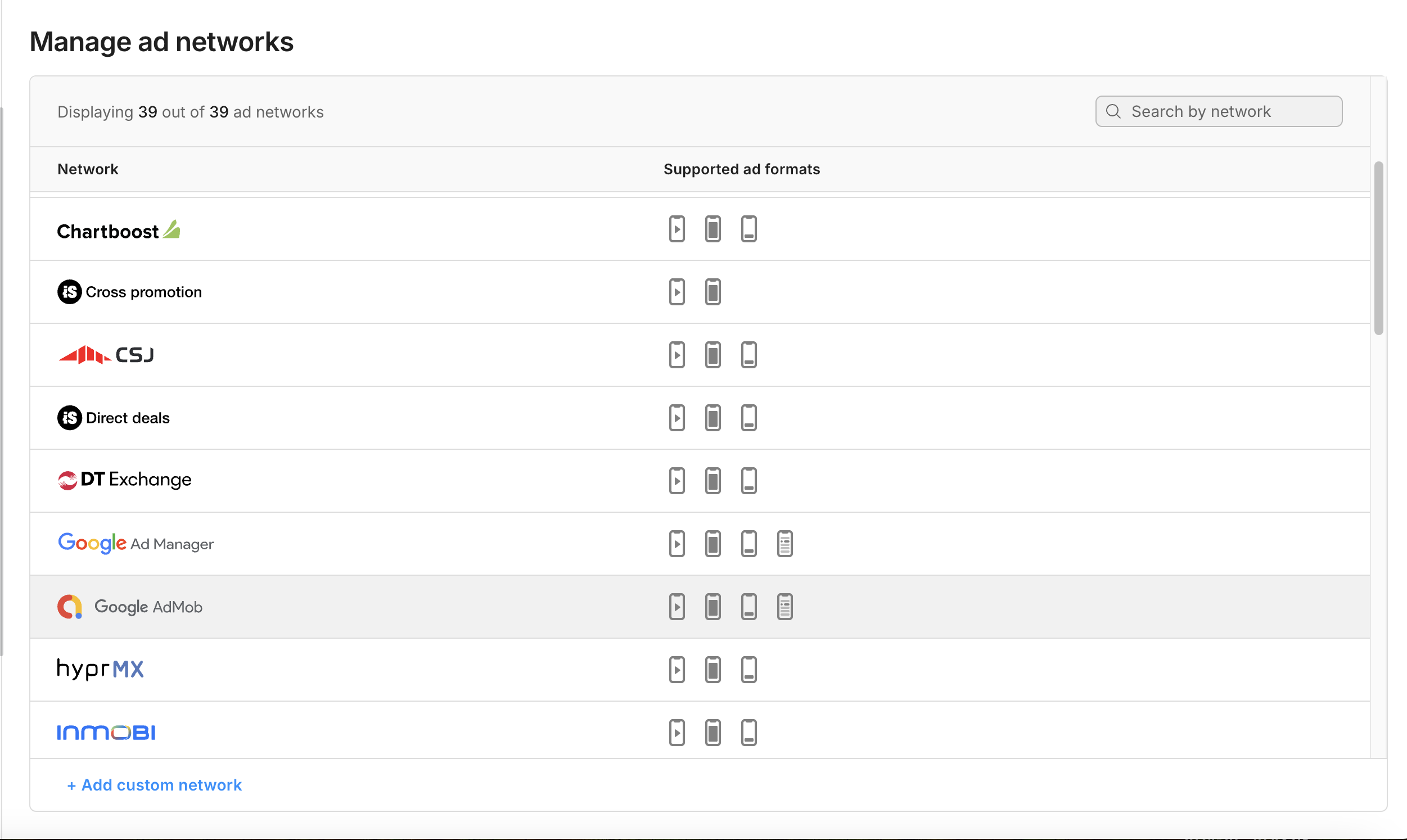
Task: Click InMobi banner format icon
Action: click(748, 733)
